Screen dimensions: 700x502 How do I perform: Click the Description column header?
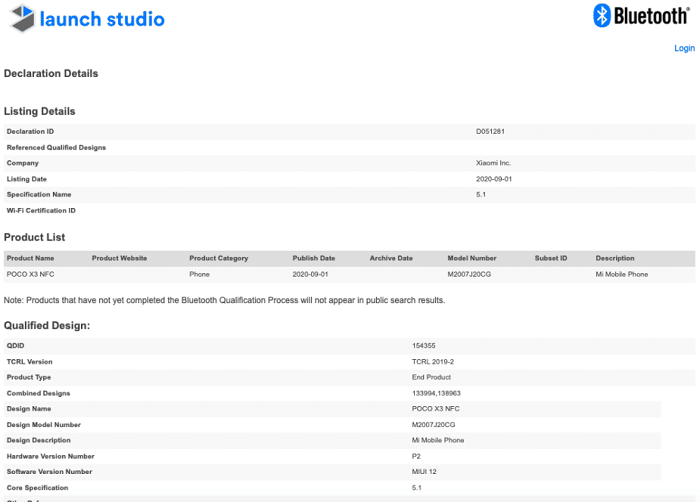[615, 258]
